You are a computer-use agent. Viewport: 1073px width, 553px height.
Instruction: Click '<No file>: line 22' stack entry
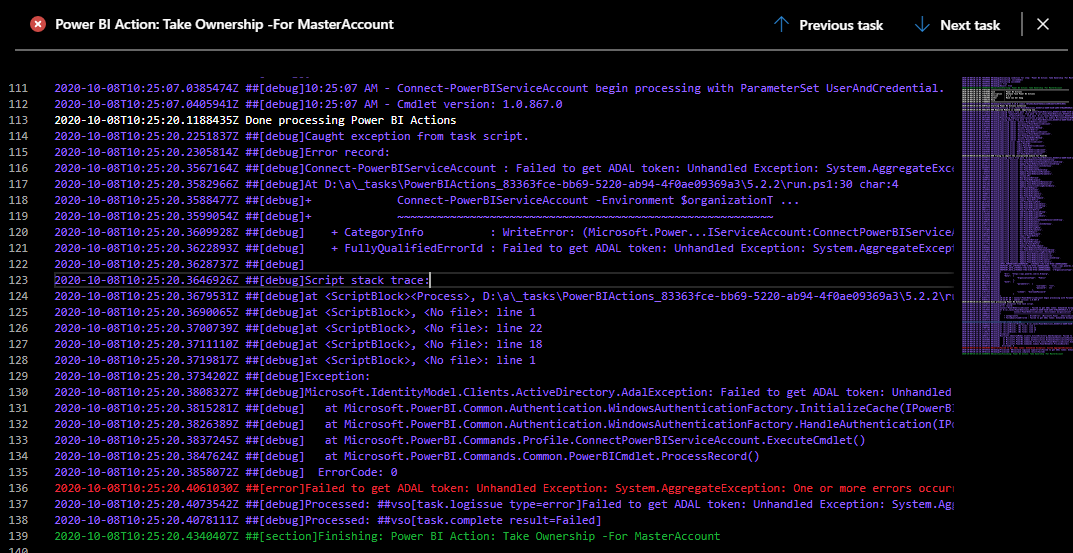(298, 328)
